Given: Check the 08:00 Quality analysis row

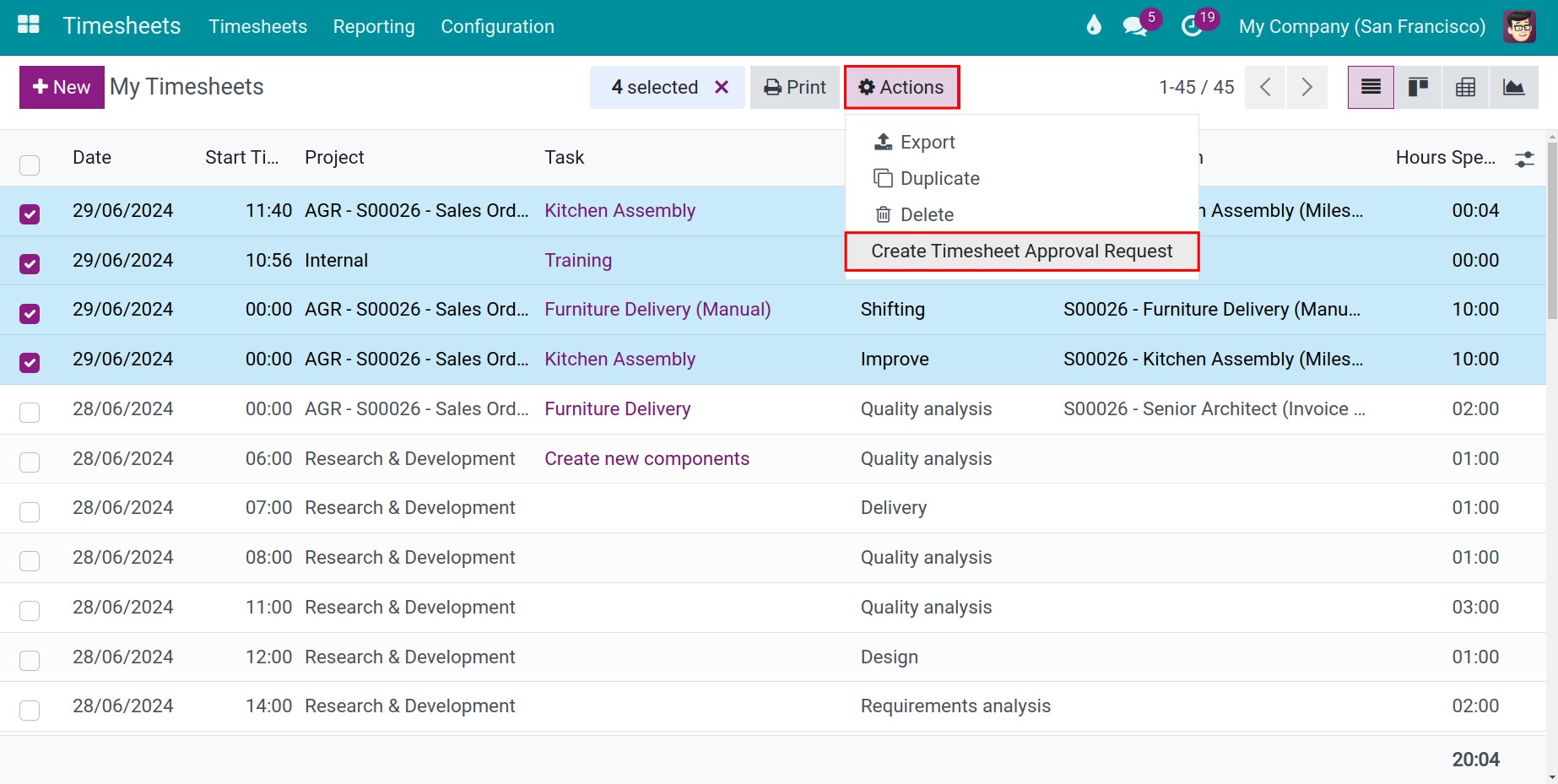Looking at the screenshot, I should pos(30,561).
